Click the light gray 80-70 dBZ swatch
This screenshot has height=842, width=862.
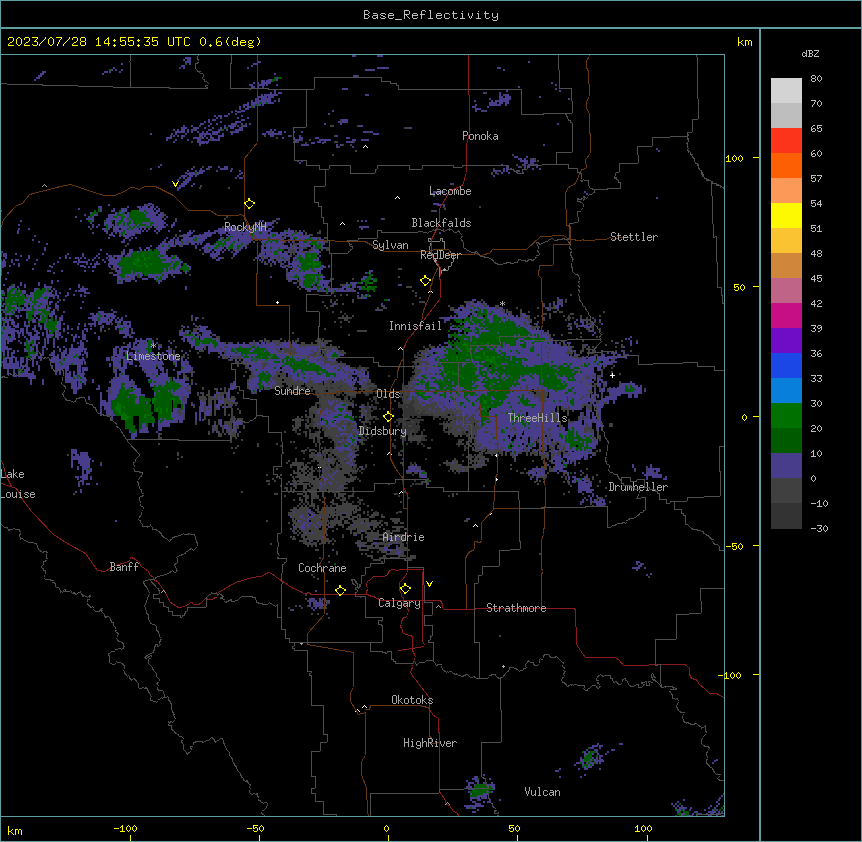click(x=786, y=91)
